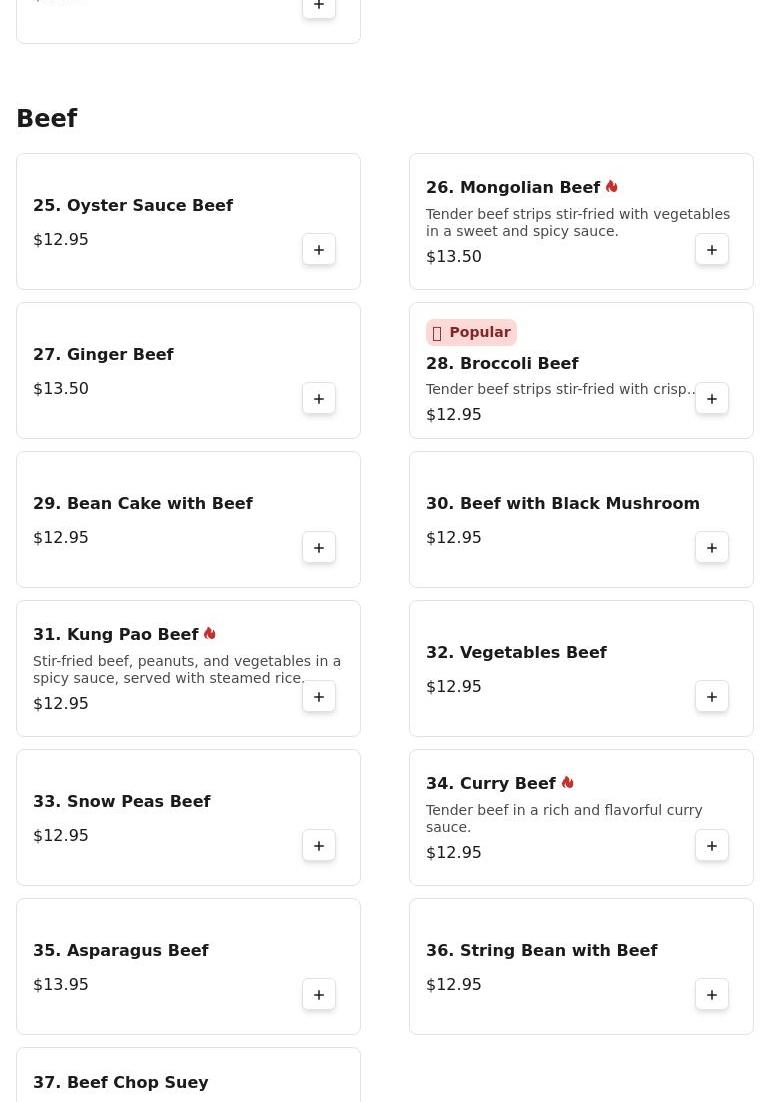
Task: Open the 31. Kung Pao Beef item title
Action: coord(116,635)
